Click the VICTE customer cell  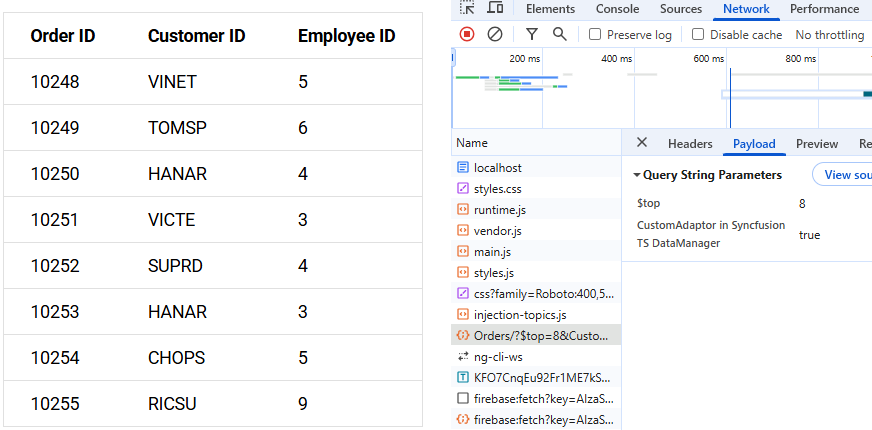172,220
